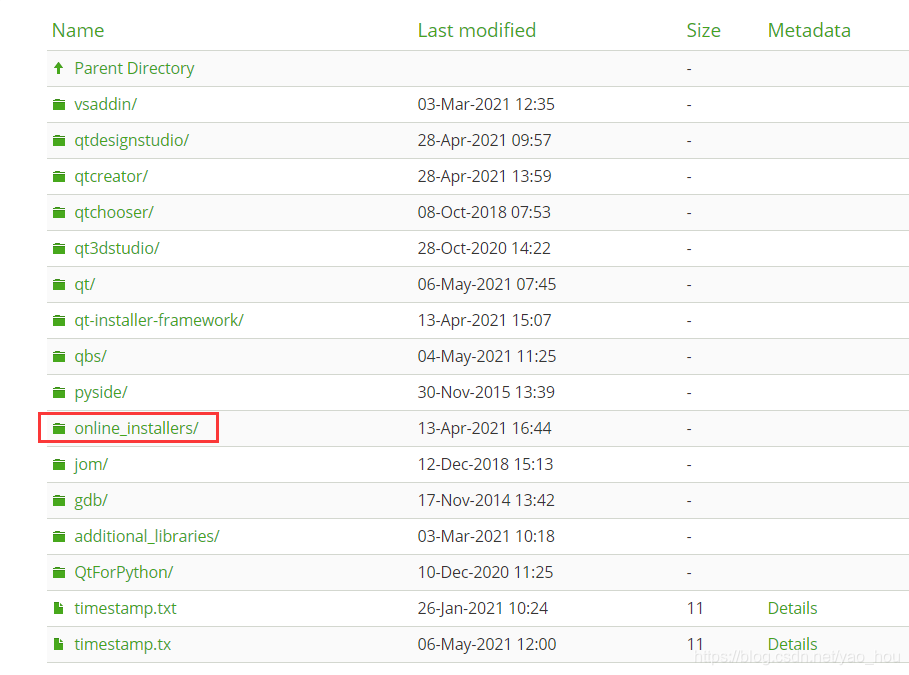The width and height of the screenshot is (909, 675).
Task: Click the file icon beside timestamp.tx
Action: click(59, 644)
